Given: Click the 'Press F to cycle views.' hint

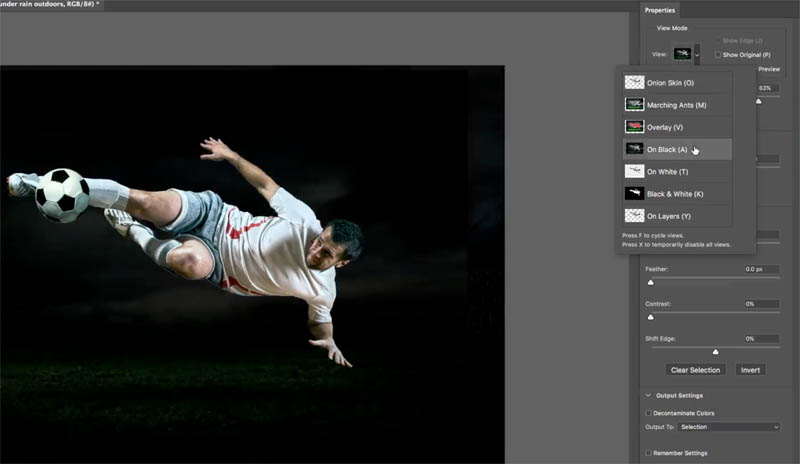Looking at the screenshot, I should (653, 235).
